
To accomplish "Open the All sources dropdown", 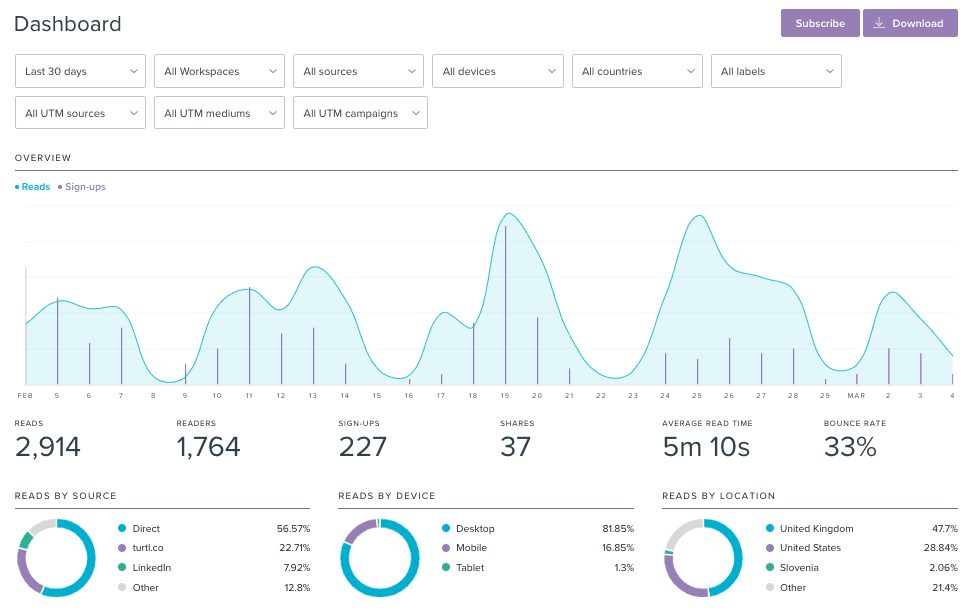I will (359, 71).
